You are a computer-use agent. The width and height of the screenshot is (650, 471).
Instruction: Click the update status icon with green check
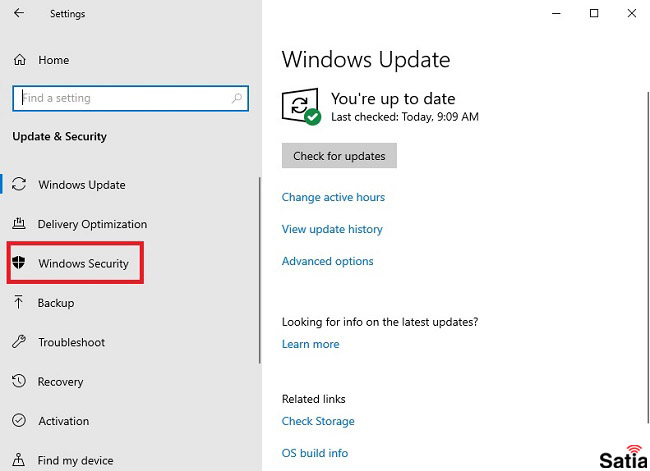[301, 106]
